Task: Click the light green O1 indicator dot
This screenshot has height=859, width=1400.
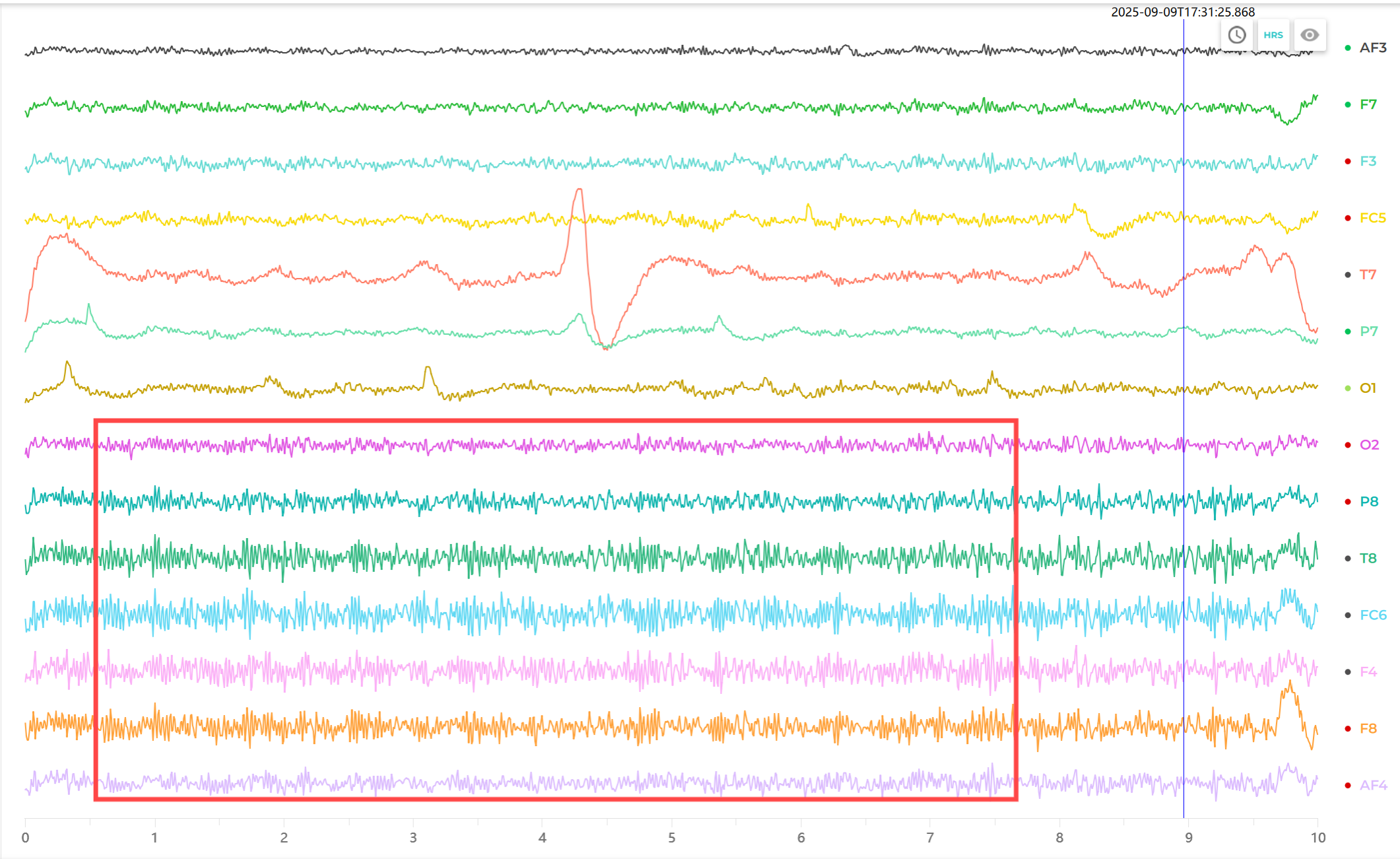Action: 1348,388
